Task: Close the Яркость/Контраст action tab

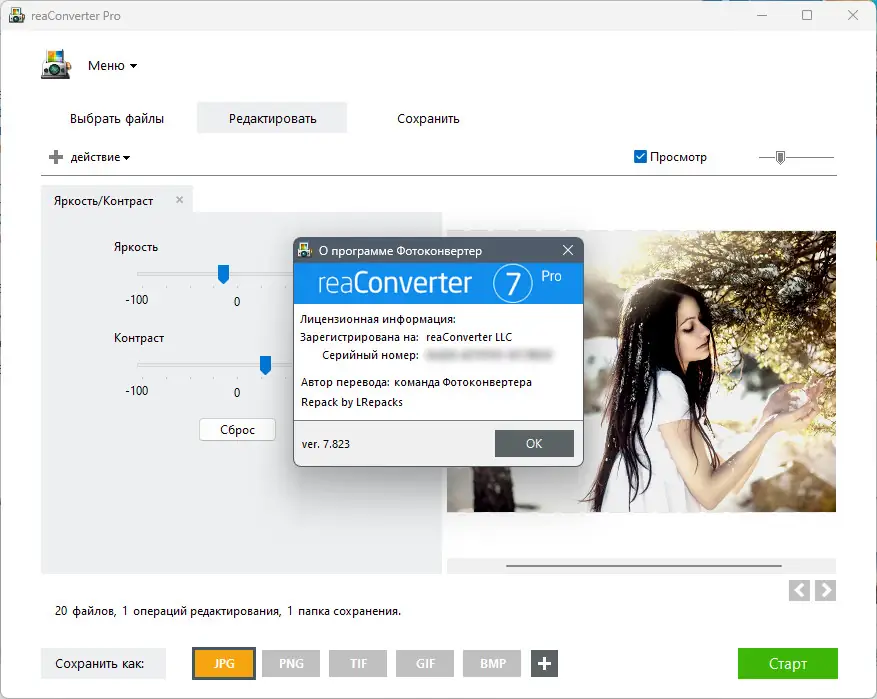Action: pos(180,200)
